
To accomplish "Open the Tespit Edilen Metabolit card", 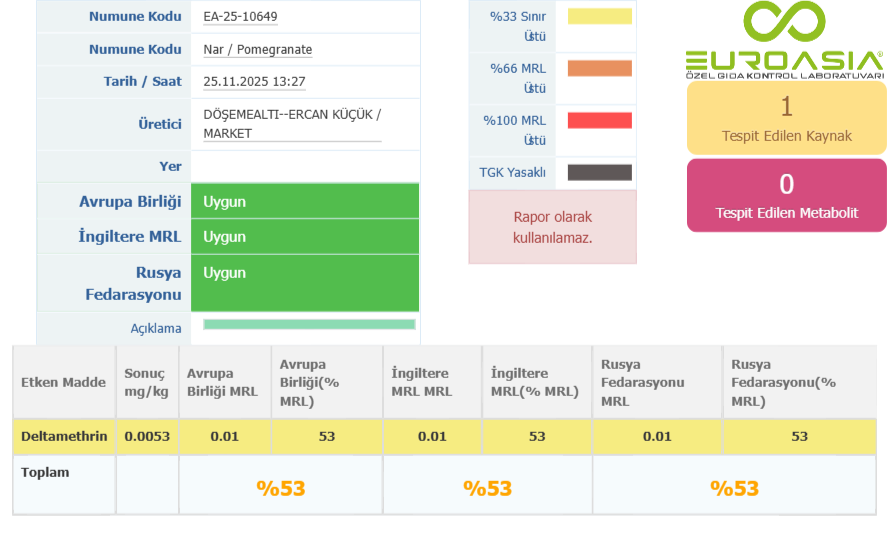I will pos(786,195).
